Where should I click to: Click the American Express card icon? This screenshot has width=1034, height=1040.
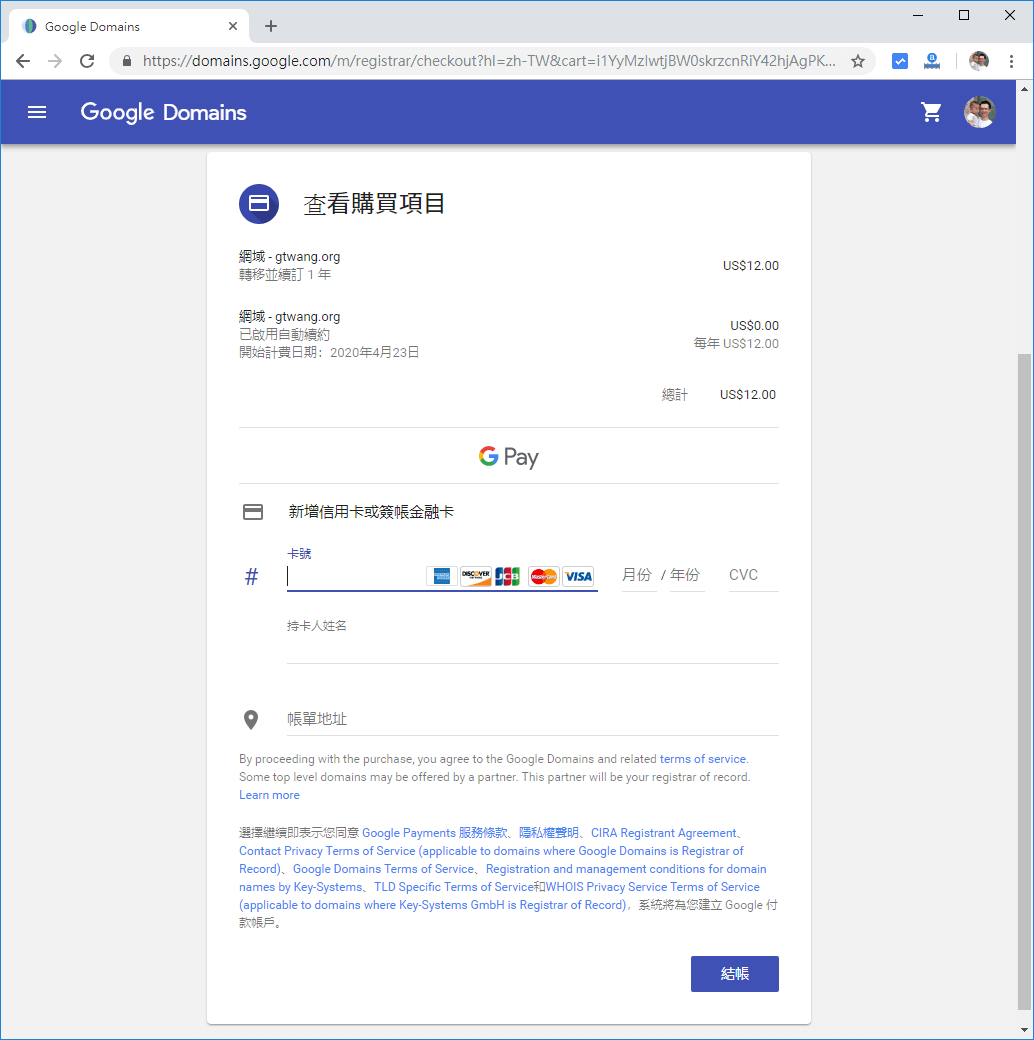click(440, 576)
